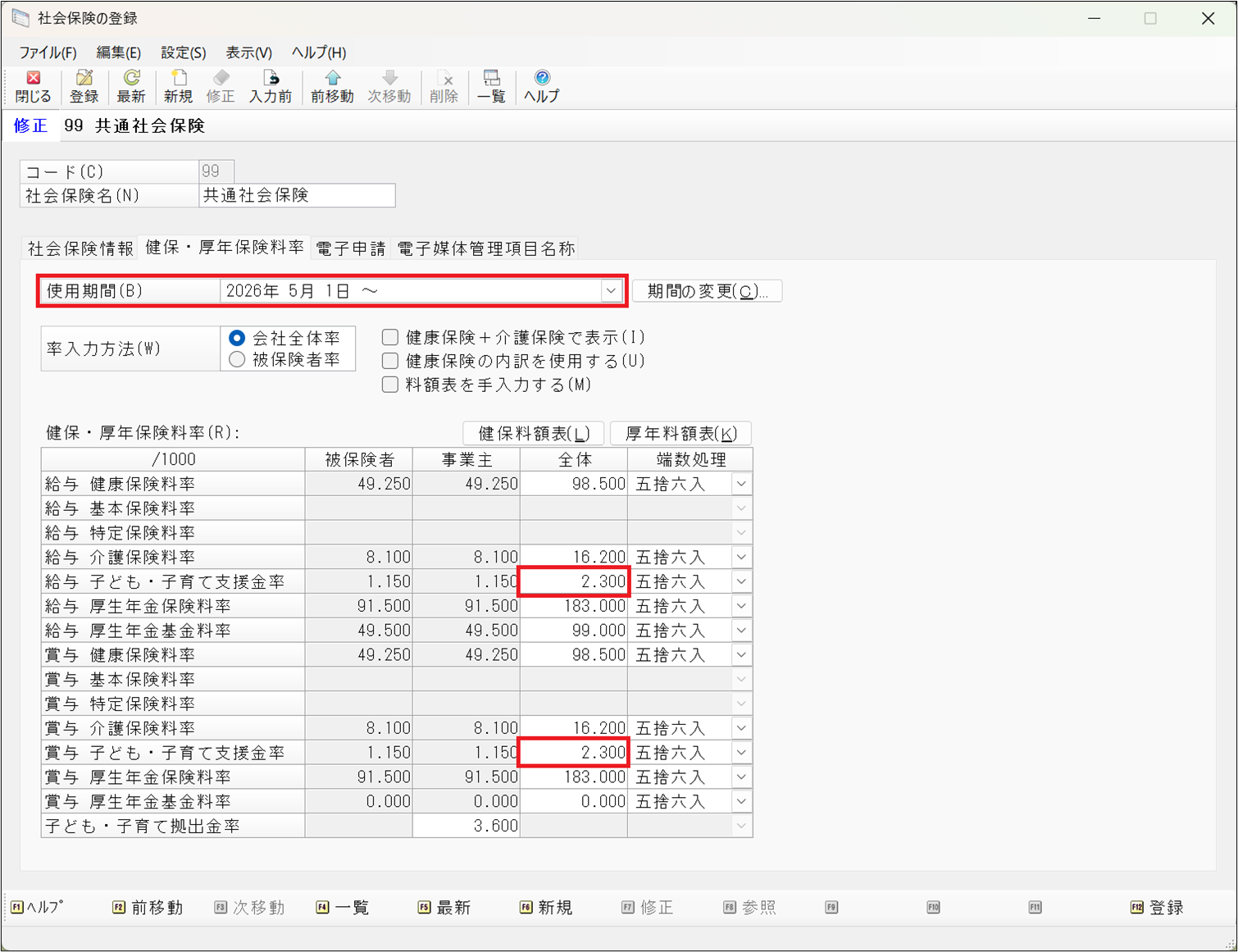Click the 閉じる (close) toolbar icon
Viewport: 1238px width, 952px height.
[x=33, y=86]
